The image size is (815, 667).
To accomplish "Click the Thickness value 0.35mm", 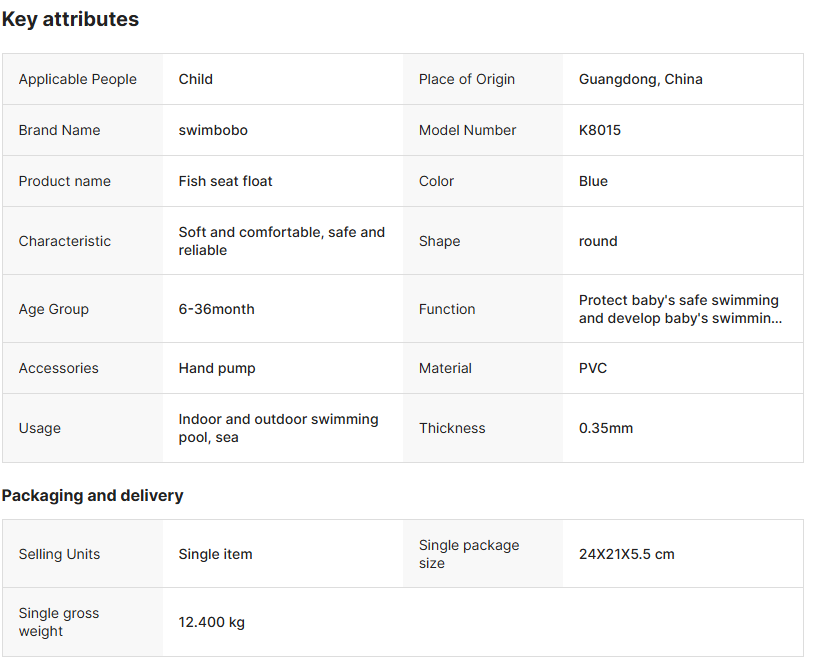I will 606,428.
